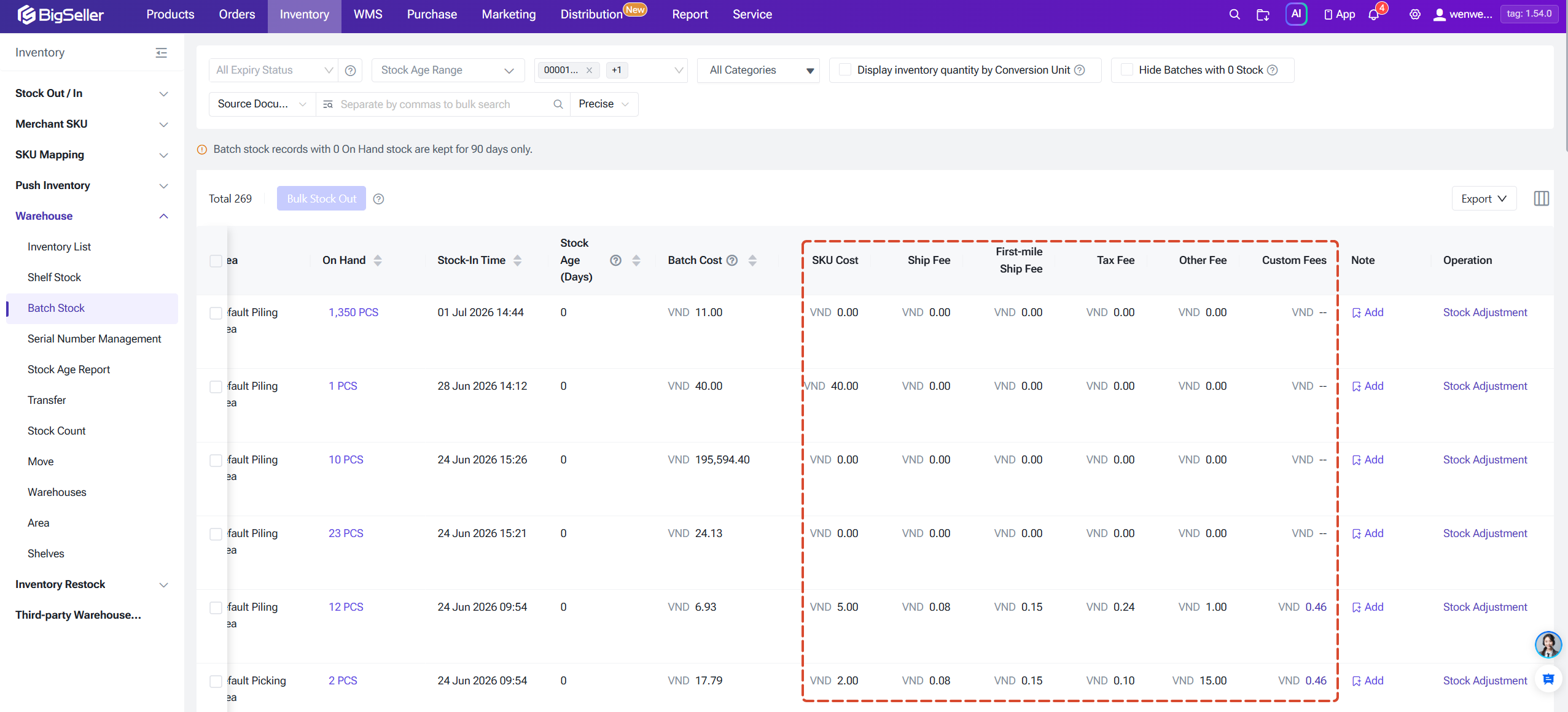
Task: Open the Purchase menu in top navigation
Action: pyautogui.click(x=432, y=15)
